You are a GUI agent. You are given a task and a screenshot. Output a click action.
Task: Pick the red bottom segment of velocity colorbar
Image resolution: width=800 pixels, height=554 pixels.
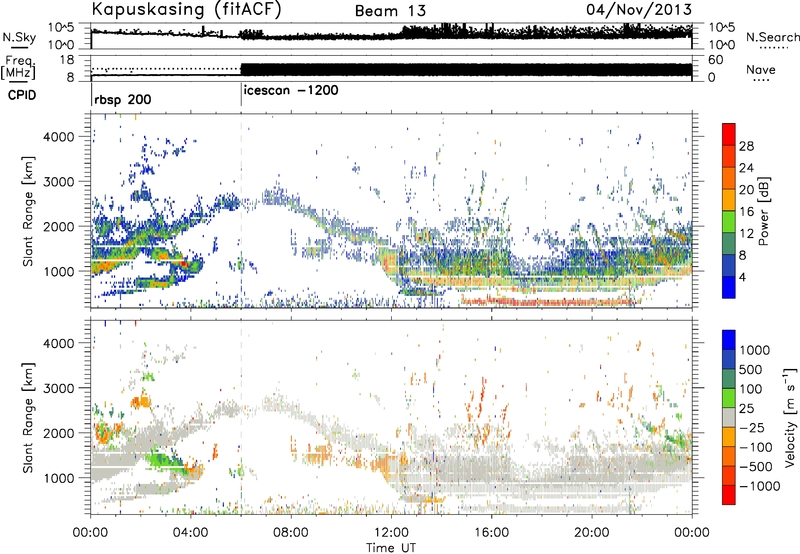click(729, 495)
